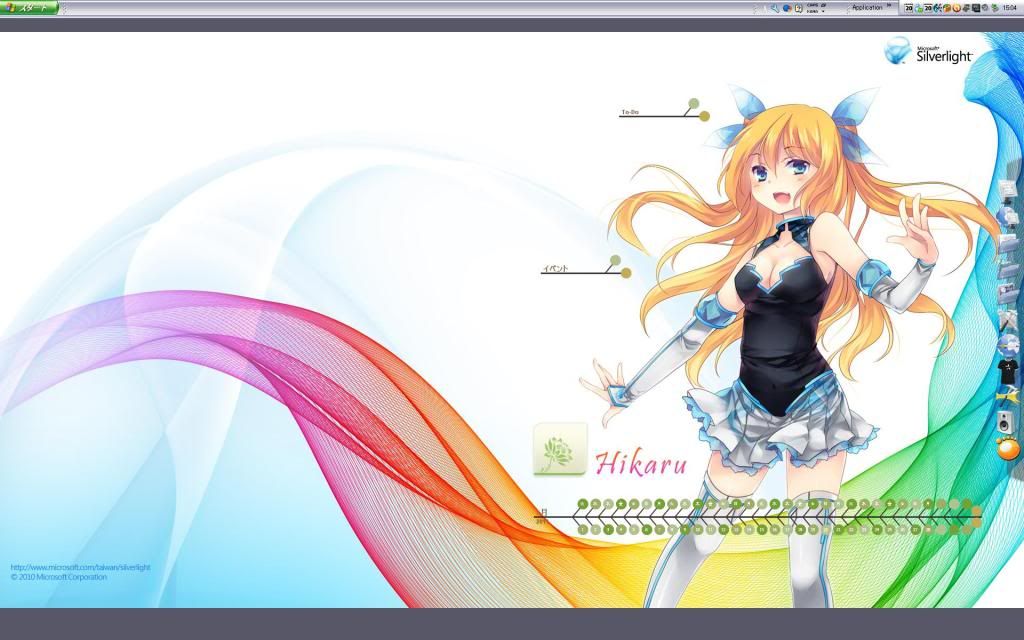Screen dimensions: 1024x640
Task: Click the wrench tool icon in the taskbar
Action: [775, 8]
